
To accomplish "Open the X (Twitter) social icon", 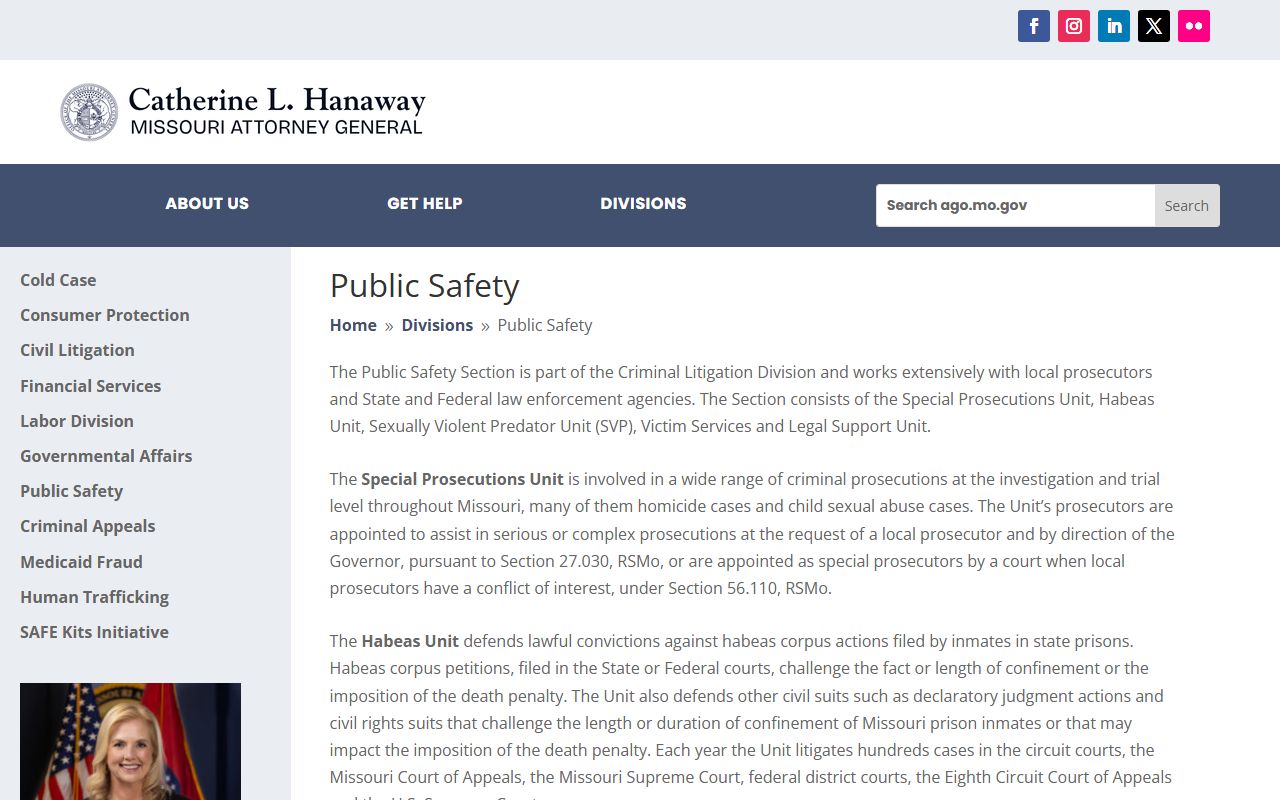I will coord(1154,26).
